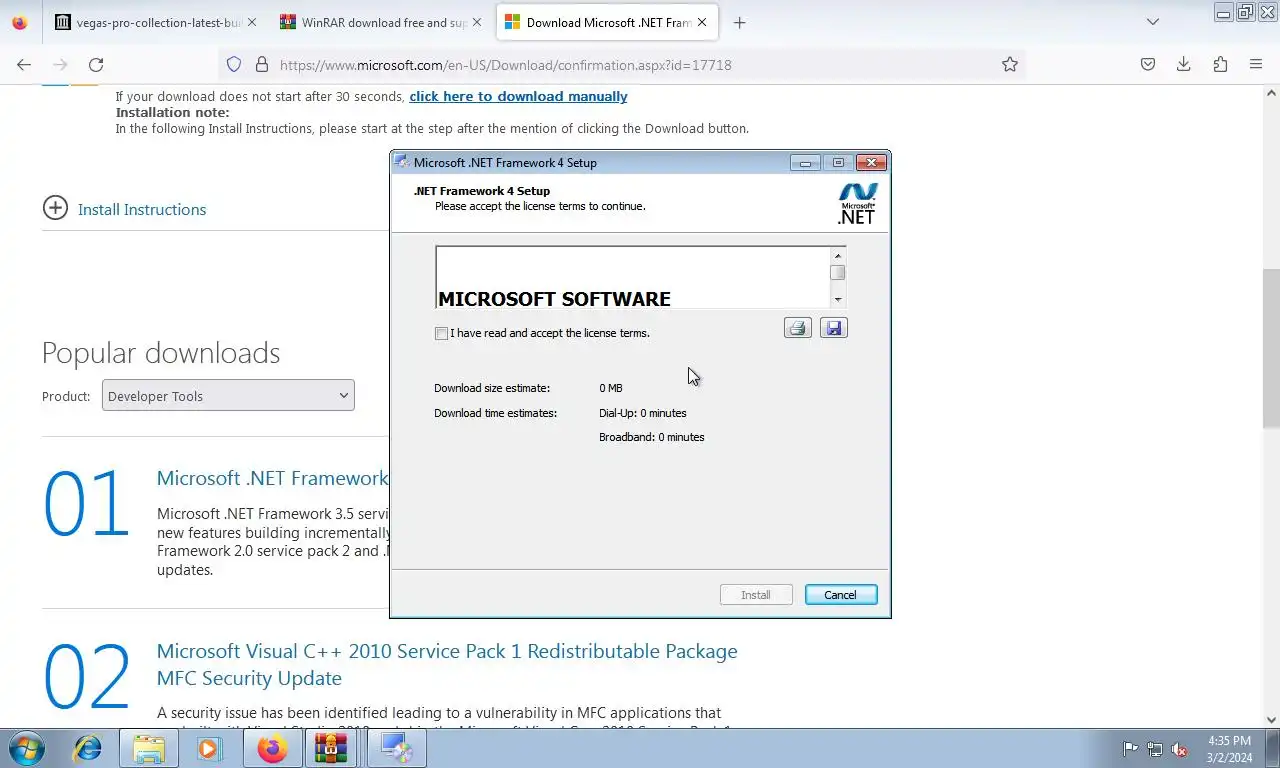Bookmark this page with the star icon
This screenshot has width=1280, height=768.
pos(1010,64)
